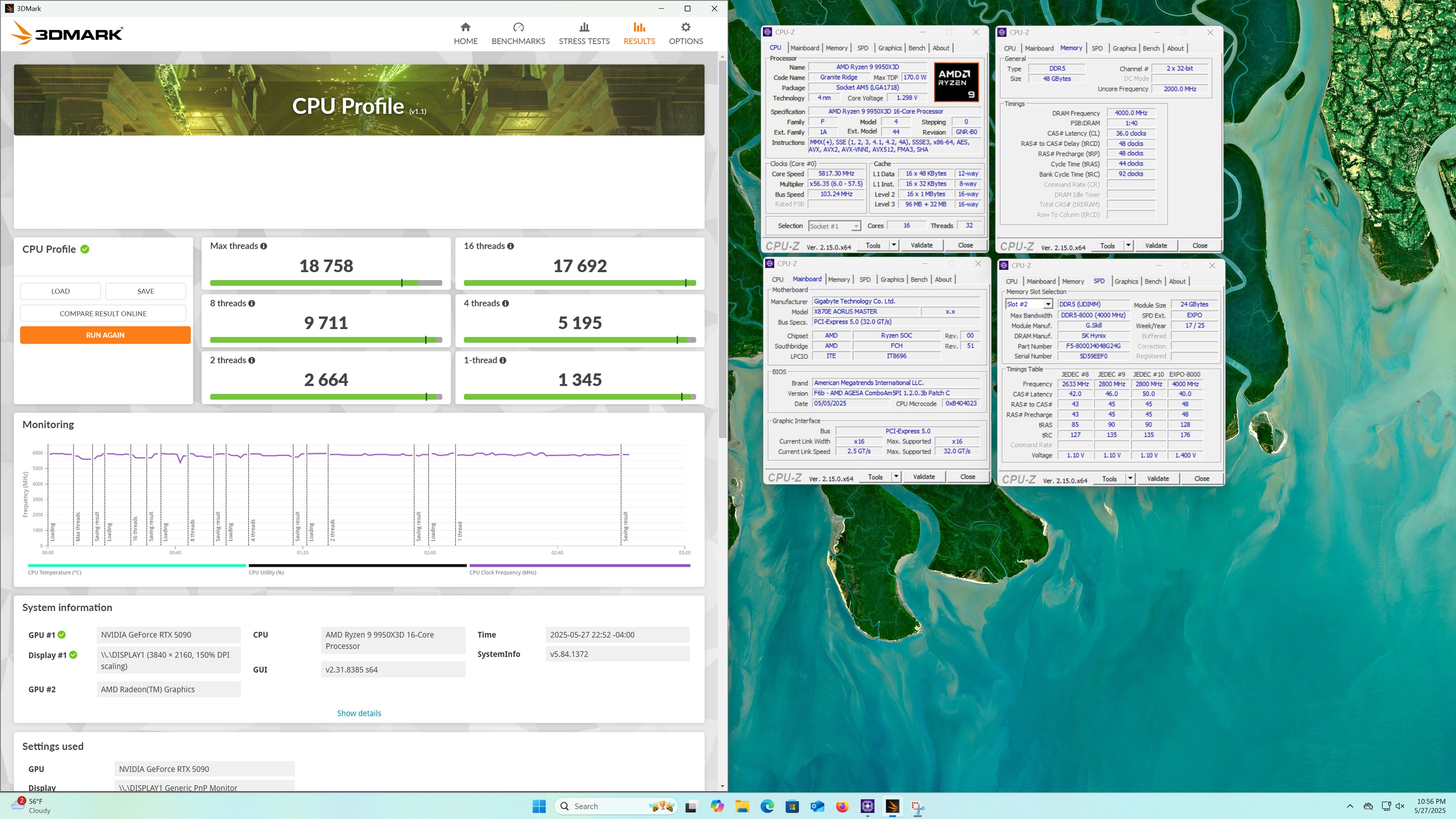Open the Socket #1 selection dropdown in CPU-Z

834,226
